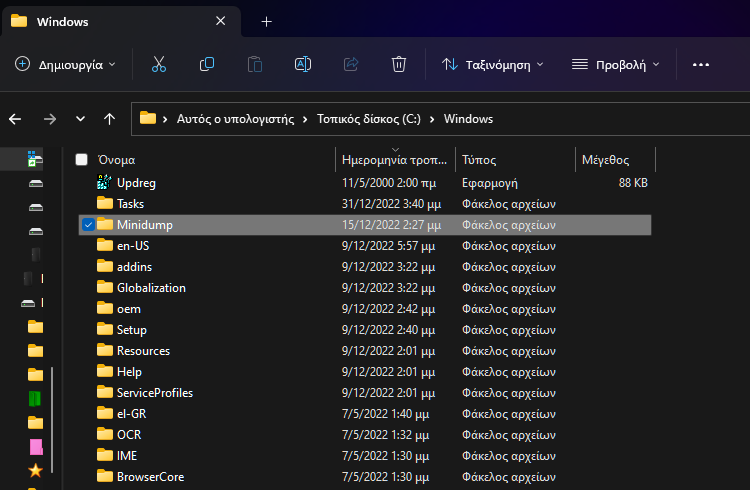Viewport: 750px width, 490px height.
Task: Close the Windows tab
Action: (221, 21)
